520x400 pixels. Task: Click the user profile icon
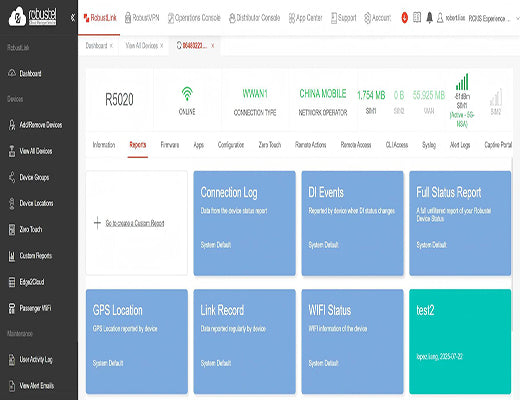[440, 18]
